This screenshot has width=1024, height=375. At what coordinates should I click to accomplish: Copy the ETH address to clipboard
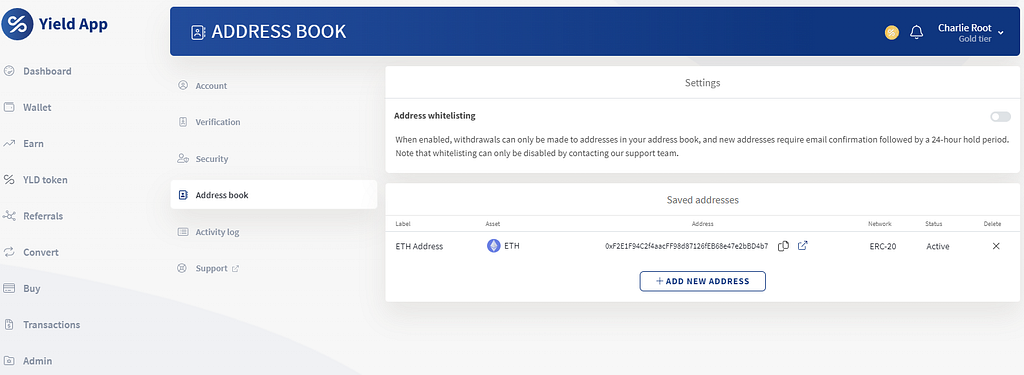(784, 246)
